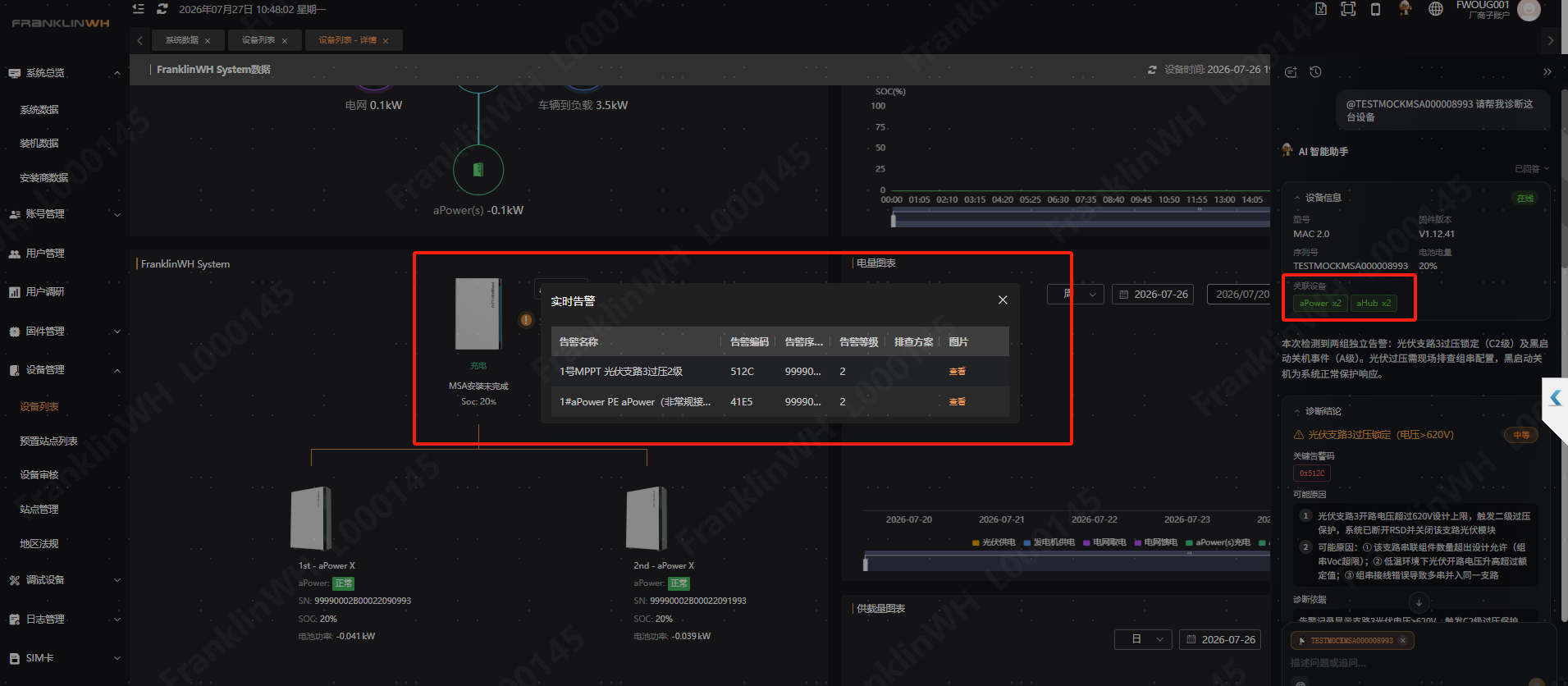Open 系统数据 in the sidebar
The height and width of the screenshot is (686, 1568).
pyautogui.click(x=39, y=110)
